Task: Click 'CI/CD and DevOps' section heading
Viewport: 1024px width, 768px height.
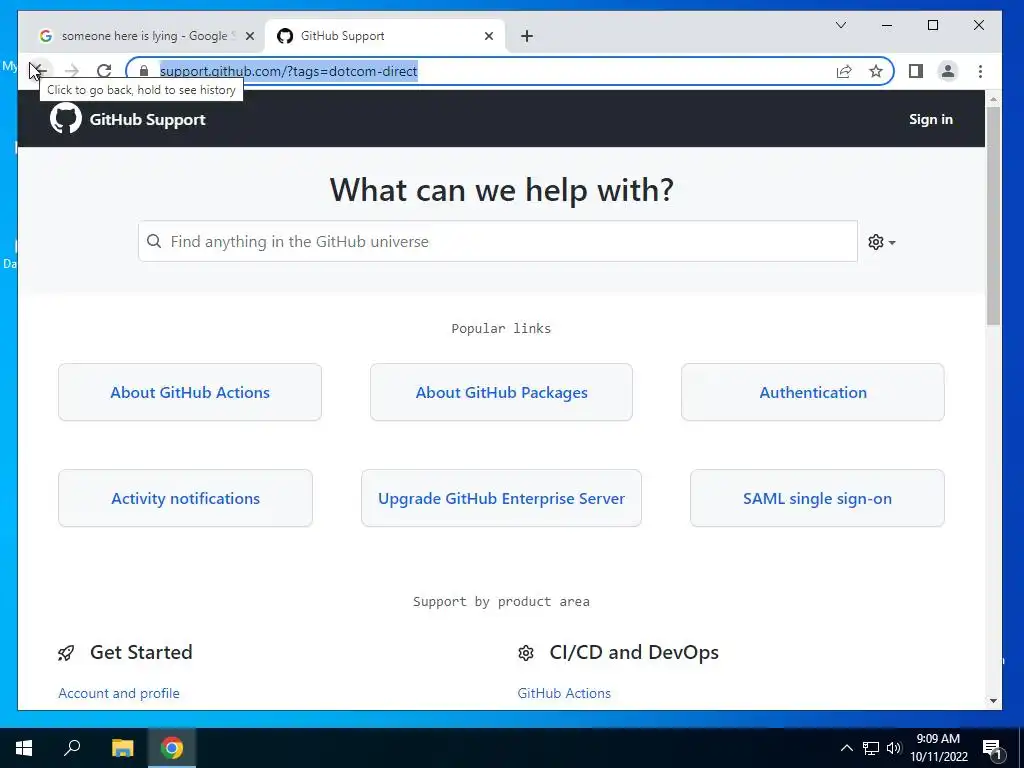Action: coord(634,652)
